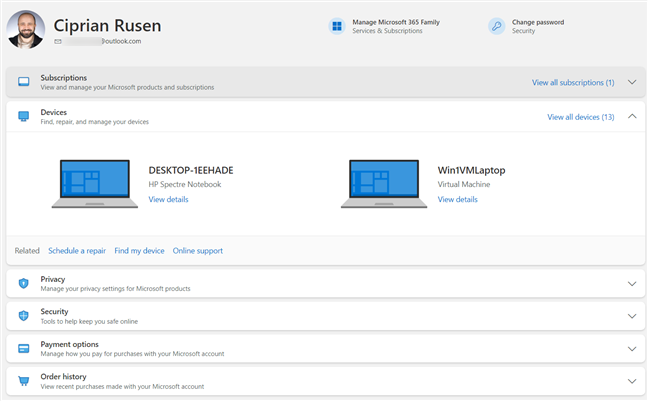This screenshot has width=648, height=401.
Task: Expand the Subscriptions section chevron
Action: pyautogui.click(x=632, y=82)
